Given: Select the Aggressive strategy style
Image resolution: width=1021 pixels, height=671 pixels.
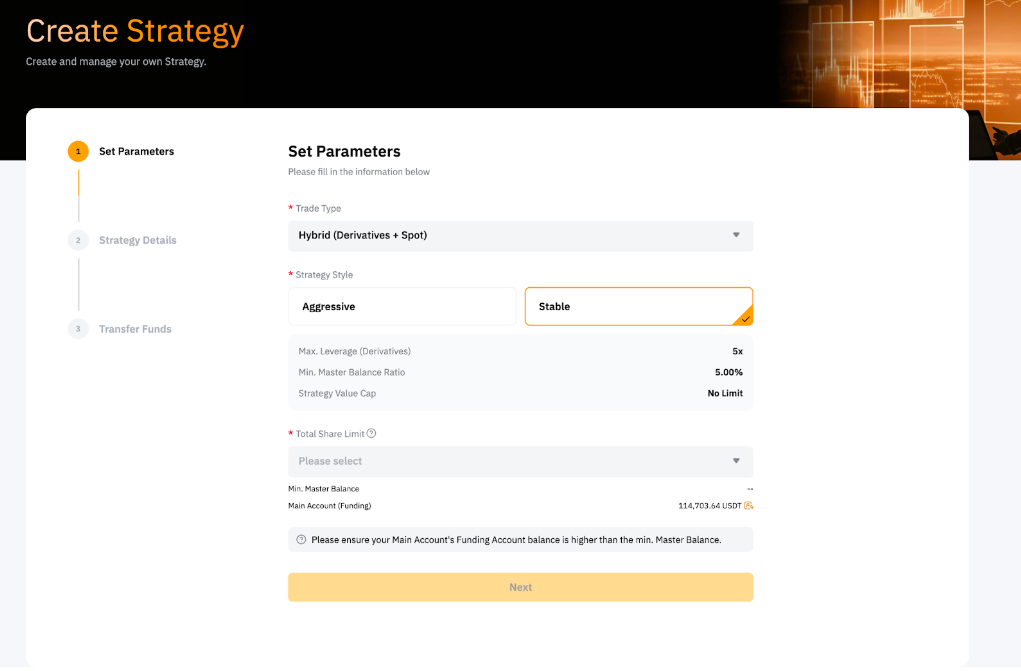Looking at the screenshot, I should point(402,307).
